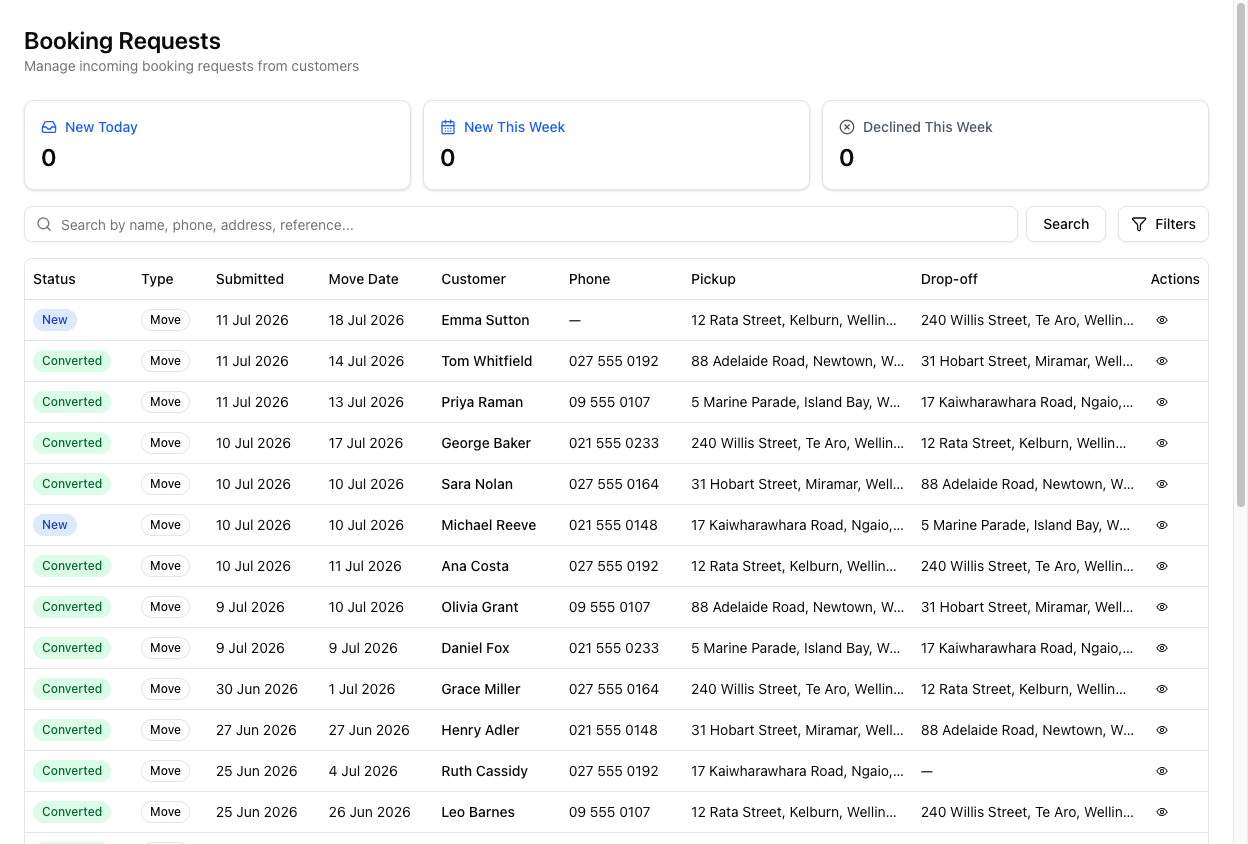Sort by the Status column header
Image resolution: width=1248 pixels, height=844 pixels.
pos(54,279)
